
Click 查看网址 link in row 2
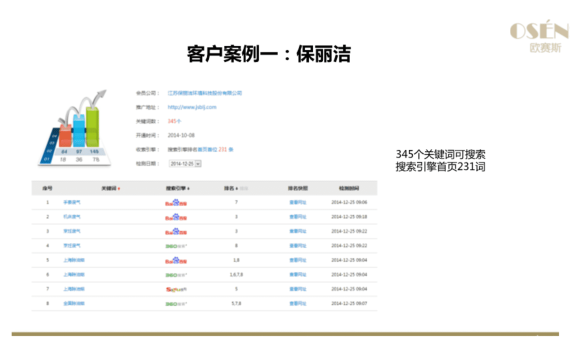(x=298, y=217)
